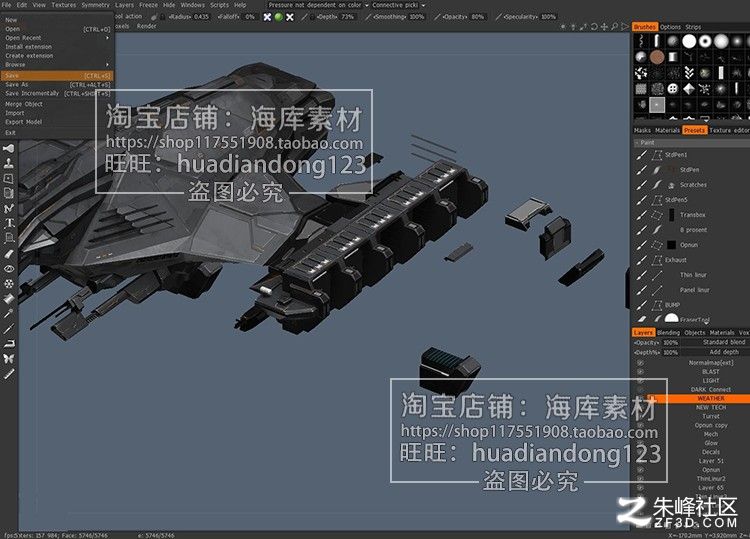Open the 'Connective picki' dropdown

[398, 5]
